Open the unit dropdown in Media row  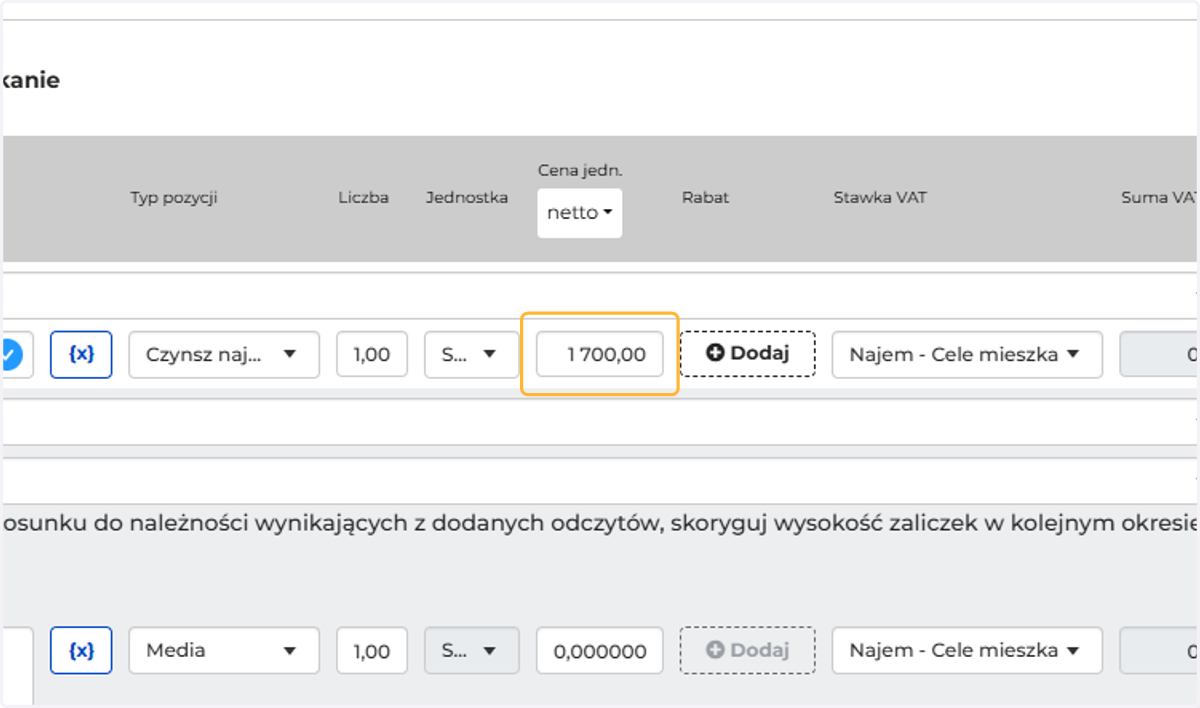[472, 650]
